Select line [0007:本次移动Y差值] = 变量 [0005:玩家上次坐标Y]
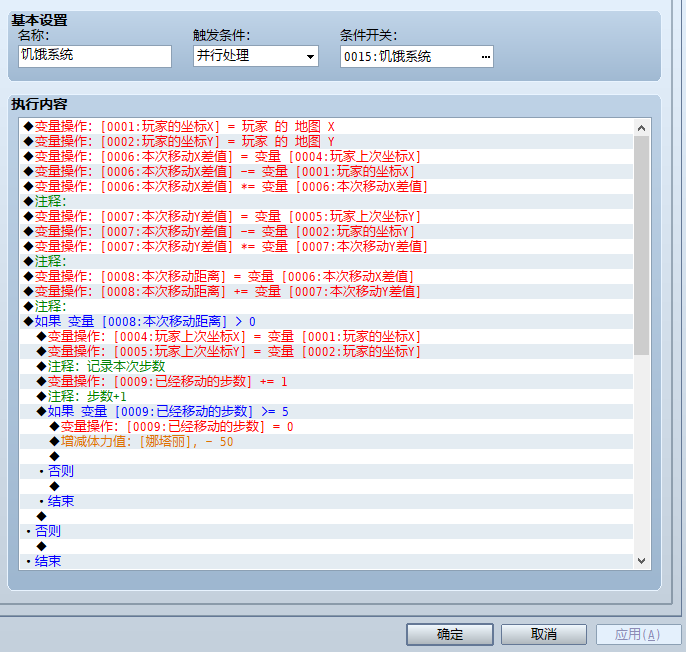Viewport: 686px width, 652px height. (326, 216)
